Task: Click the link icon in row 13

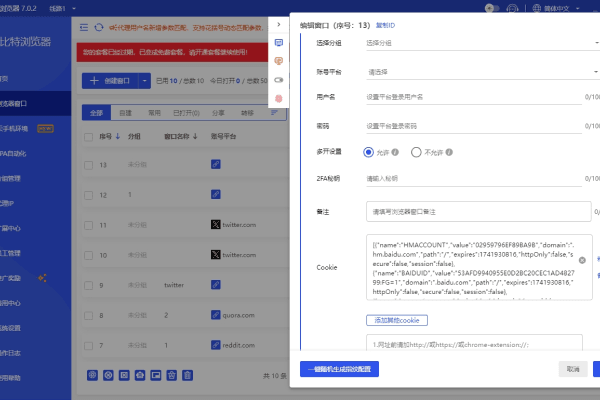Action: [x=215, y=164]
